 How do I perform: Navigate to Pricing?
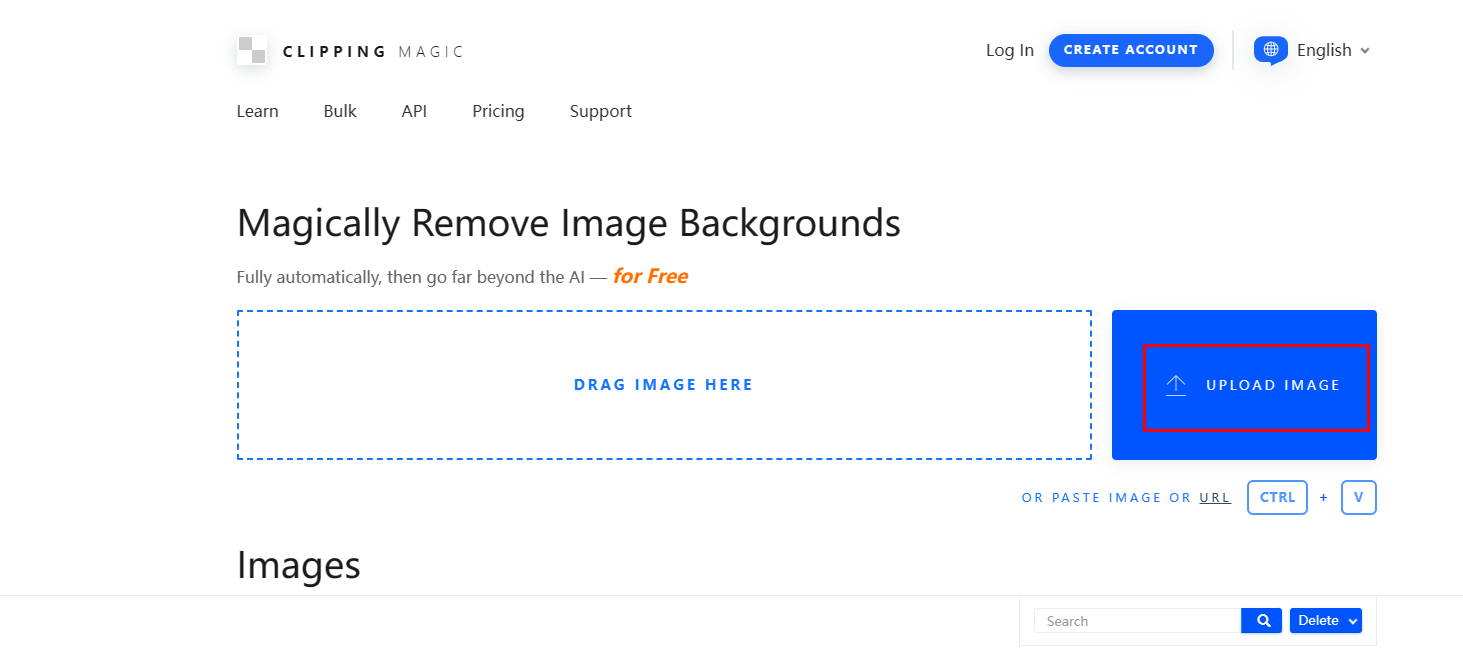[498, 111]
